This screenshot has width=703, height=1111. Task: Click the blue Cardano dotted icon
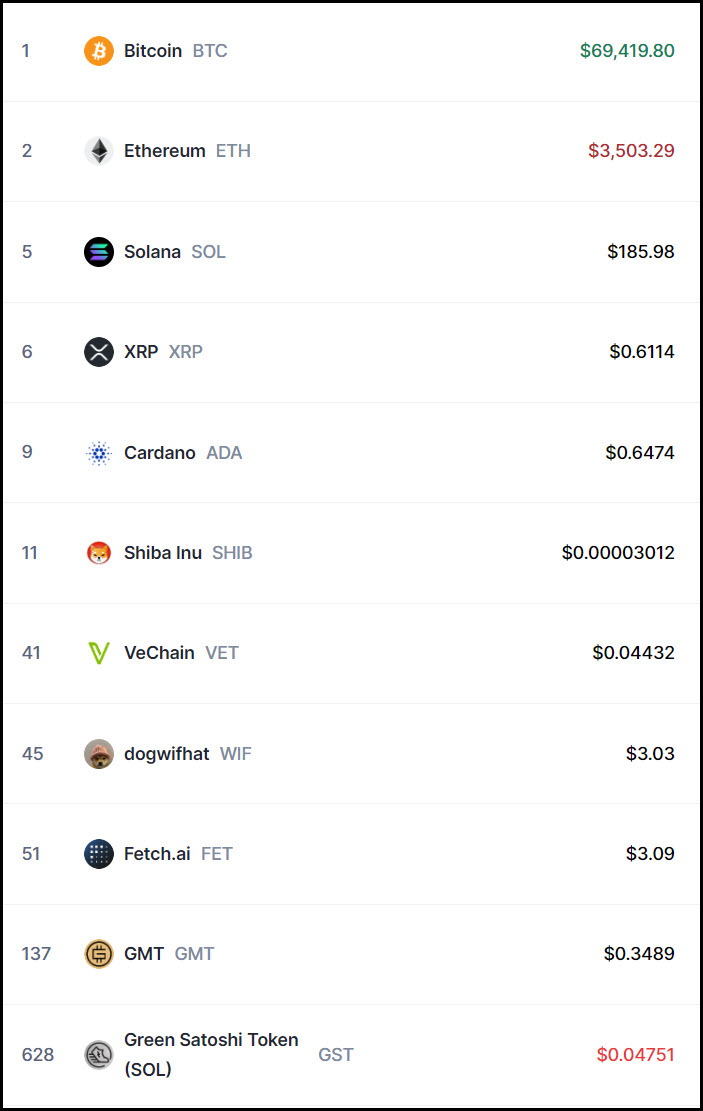pyautogui.click(x=99, y=452)
